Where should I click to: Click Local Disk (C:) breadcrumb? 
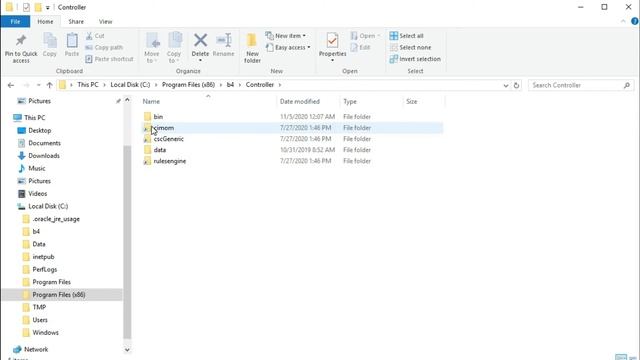pos(130,85)
